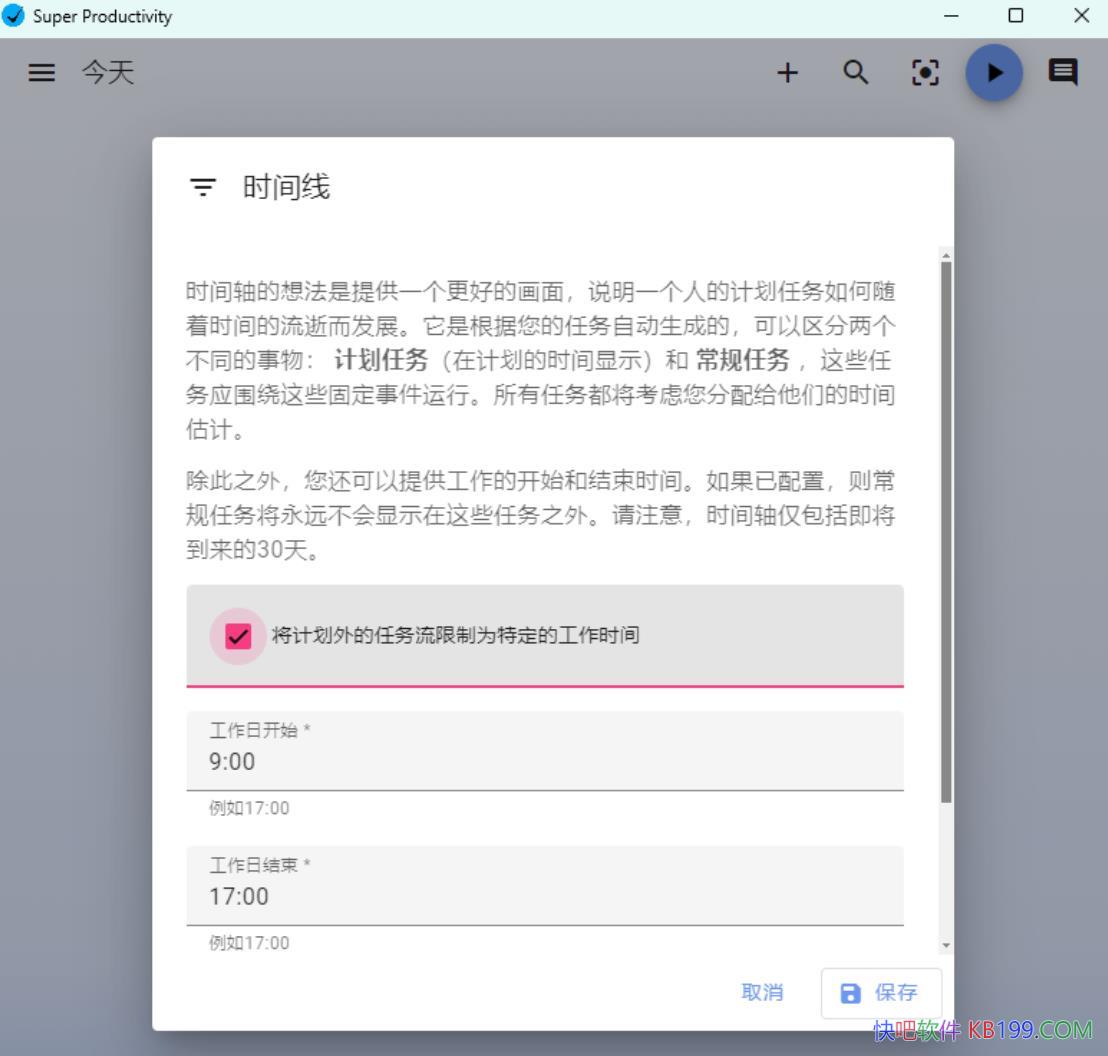The width and height of the screenshot is (1108, 1056).
Task: Click 取消 to dismiss the dialog
Action: tap(762, 993)
